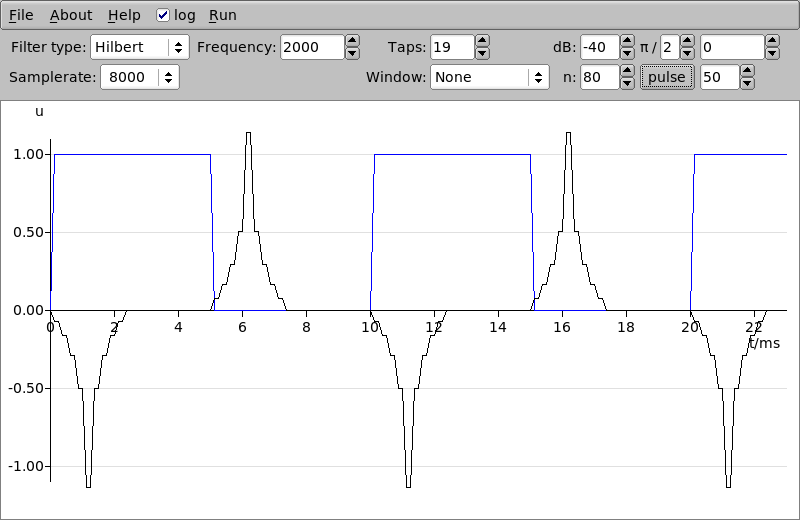This screenshot has width=800, height=520.
Task: Decrease Taps with the down arrow
Action: [x=482, y=53]
